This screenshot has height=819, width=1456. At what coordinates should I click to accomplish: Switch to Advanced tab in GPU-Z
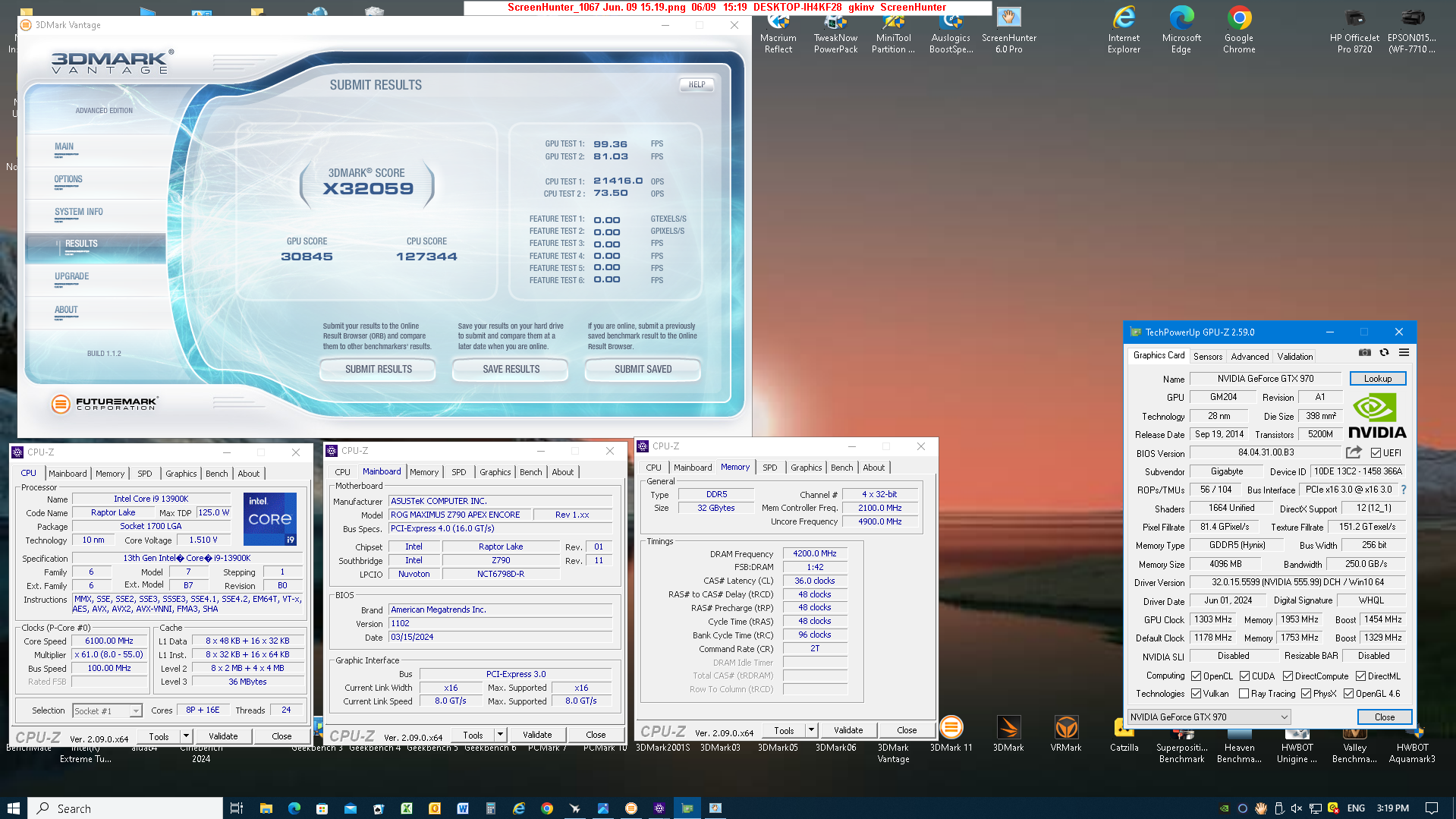tap(1250, 356)
